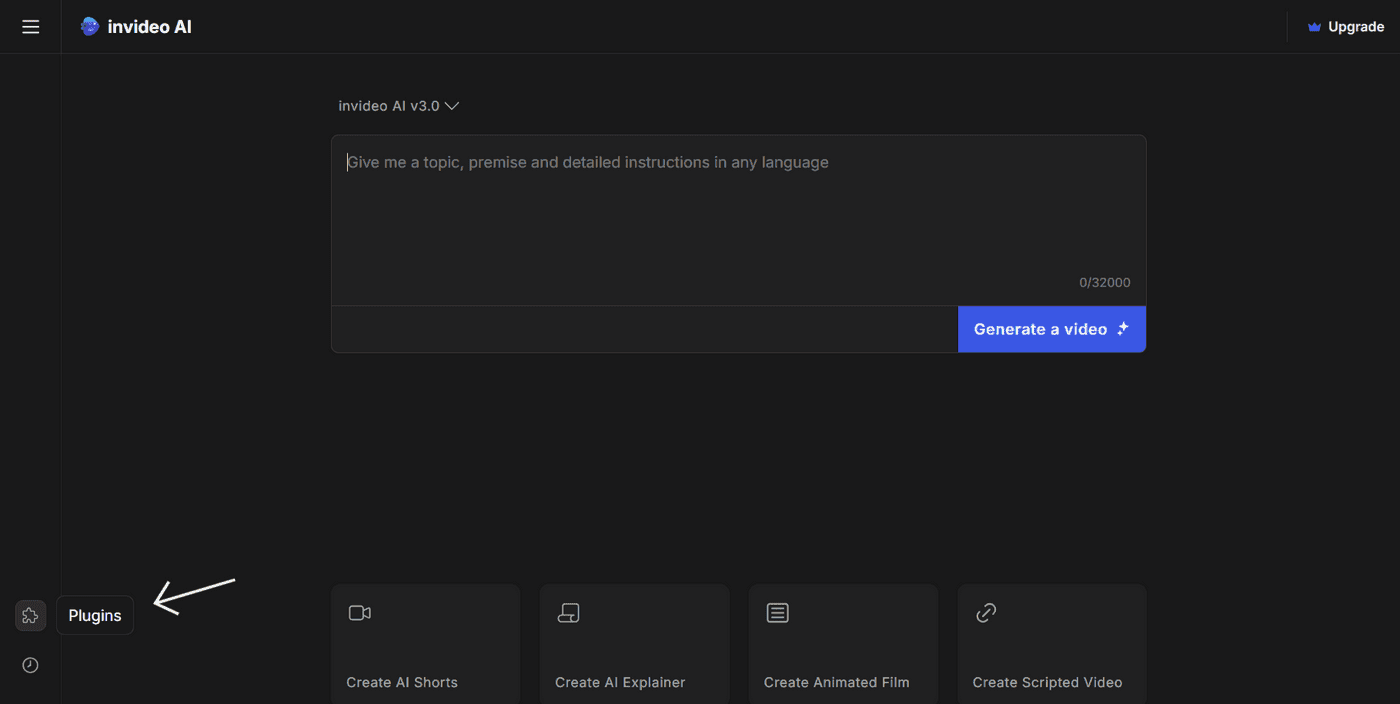The image size is (1400, 704).
Task: Click the chain-link Scripted Video icon
Action: coord(986,613)
